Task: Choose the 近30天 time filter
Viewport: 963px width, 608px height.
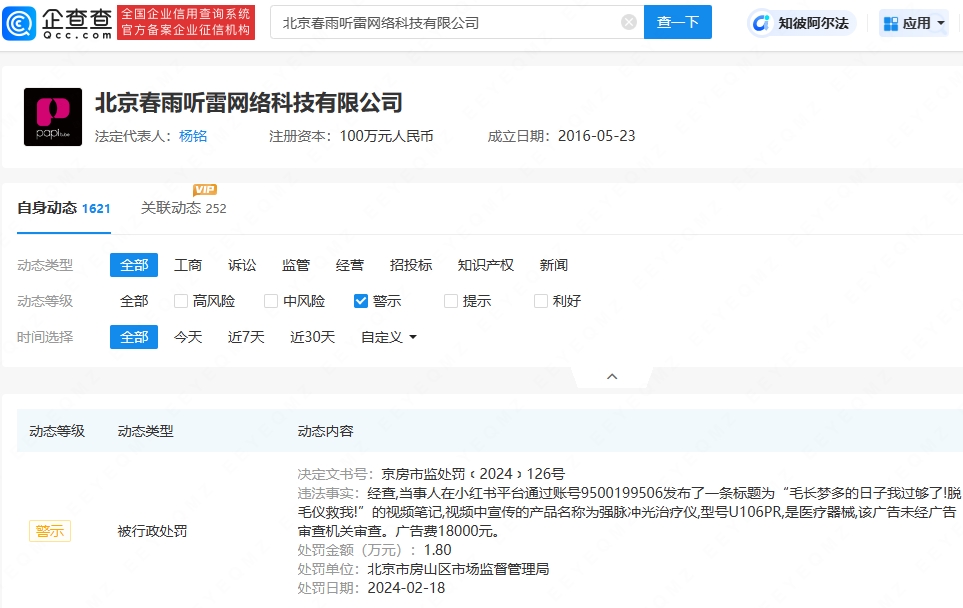Action: point(313,337)
